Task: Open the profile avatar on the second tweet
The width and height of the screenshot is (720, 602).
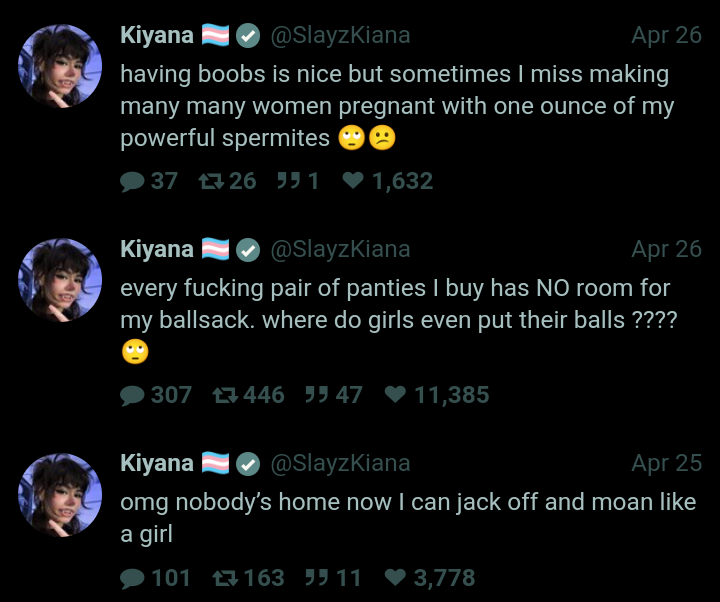Action: click(x=60, y=279)
